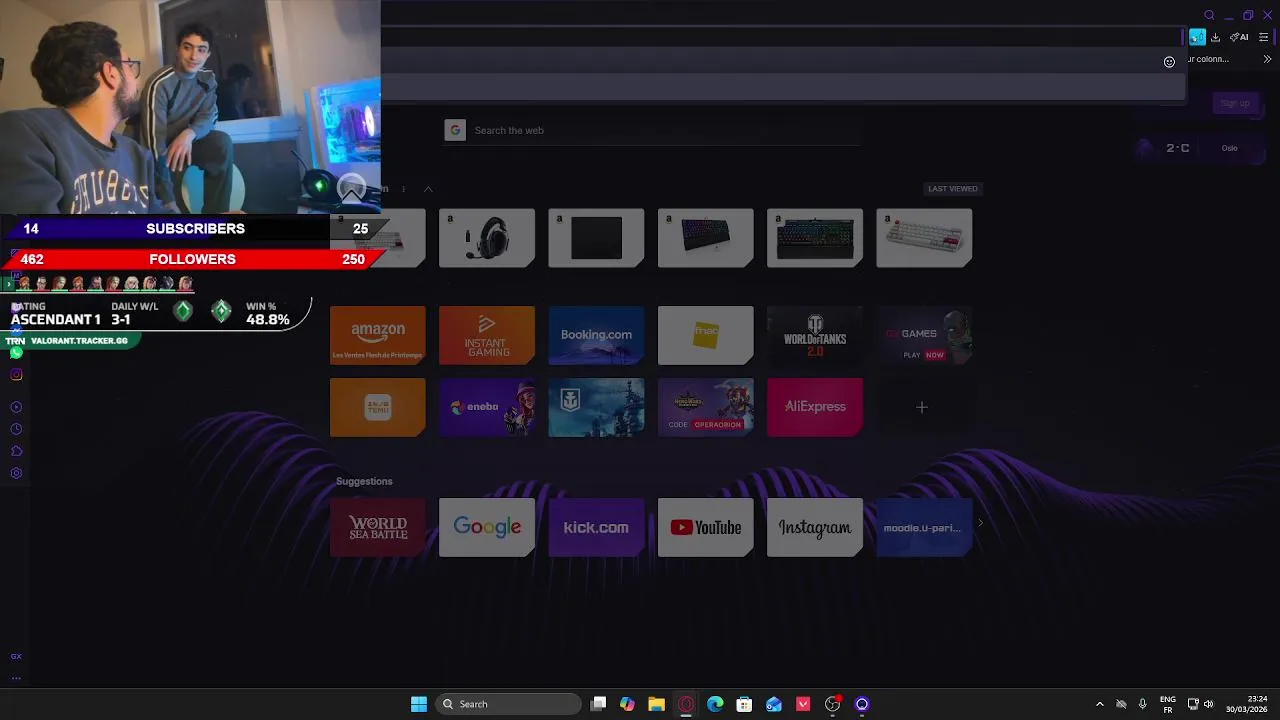Viewport: 1280px width, 720px height.
Task: Open the Booking.com speed dial tile
Action: click(596, 335)
